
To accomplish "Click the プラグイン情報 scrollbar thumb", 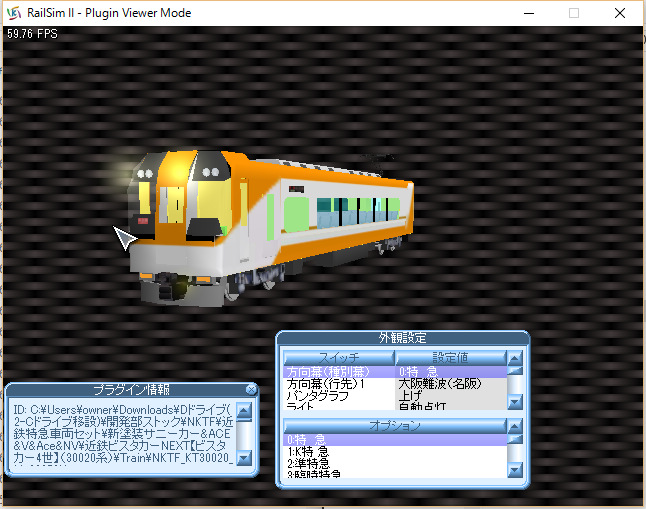I will tap(244, 420).
